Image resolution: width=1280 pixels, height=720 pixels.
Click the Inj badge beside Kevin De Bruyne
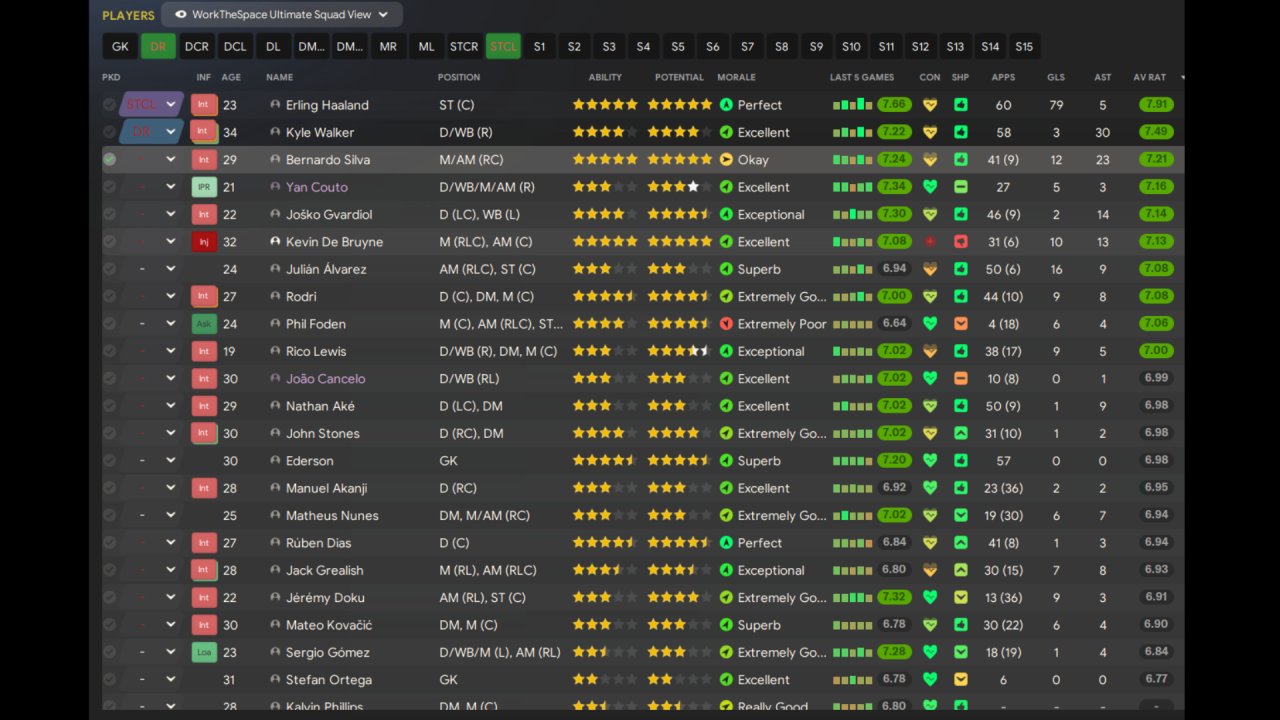pos(203,242)
